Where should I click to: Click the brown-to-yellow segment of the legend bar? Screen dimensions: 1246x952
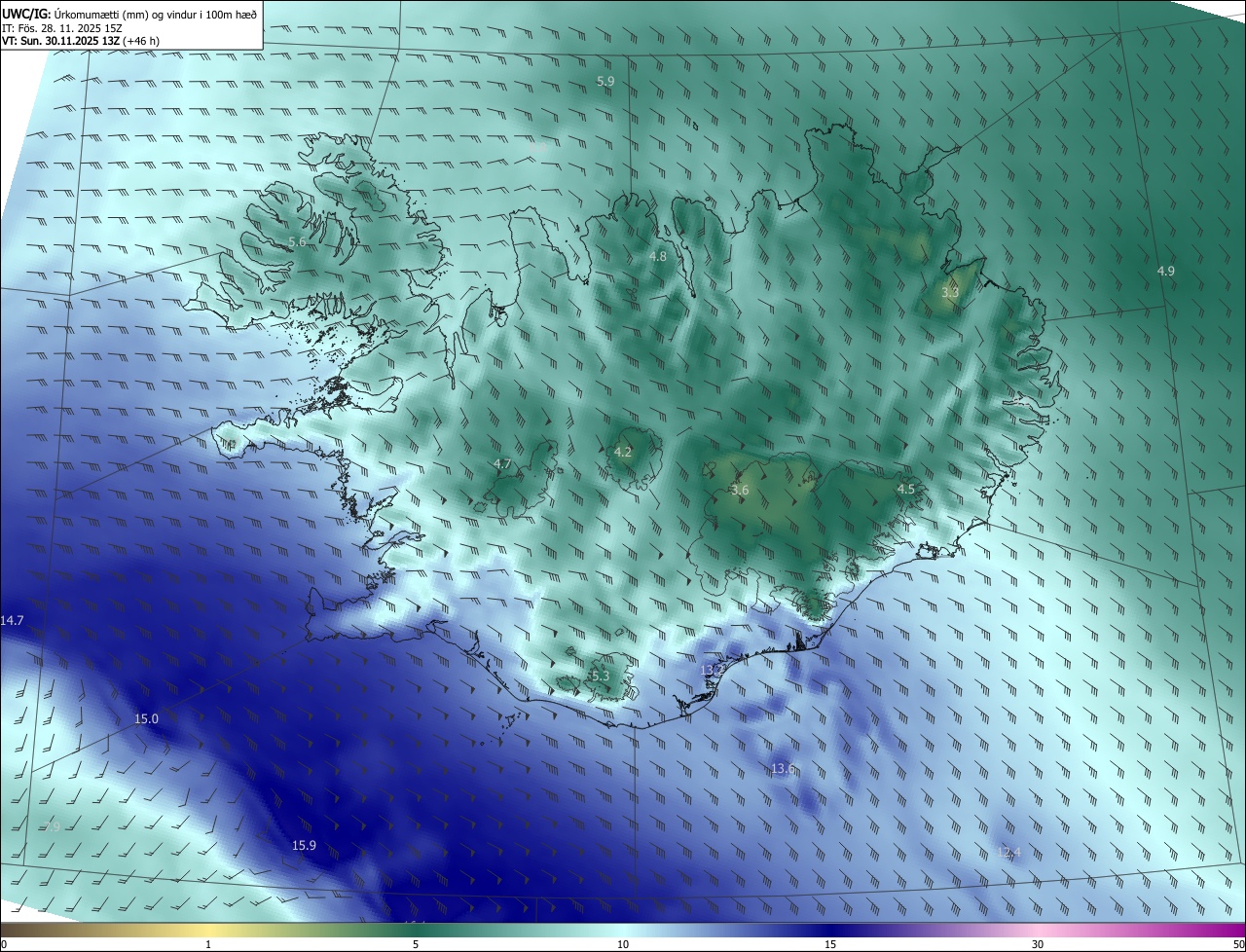pos(104,930)
